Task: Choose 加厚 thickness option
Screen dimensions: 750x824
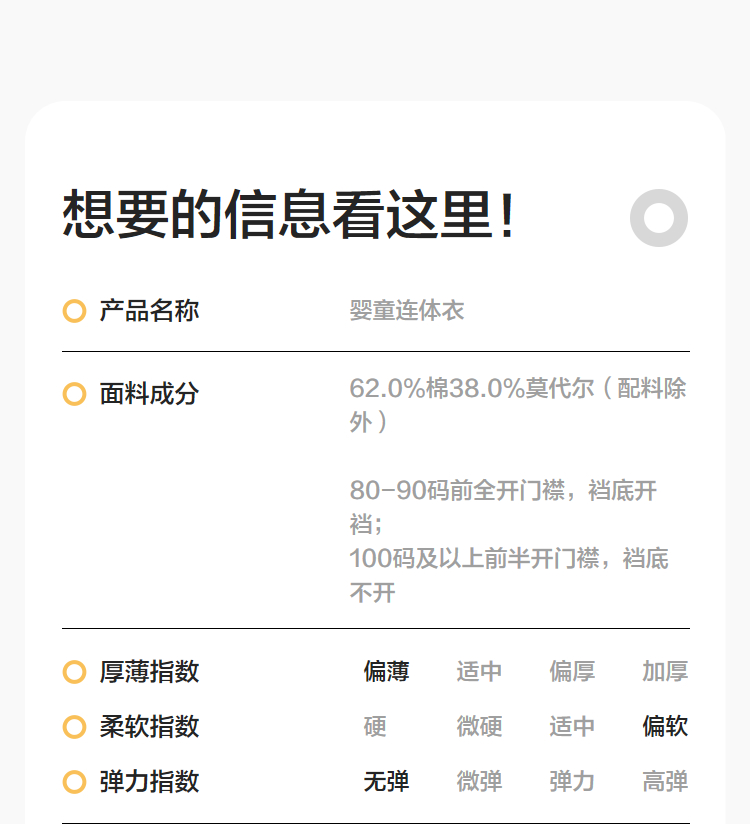Action: click(x=665, y=672)
